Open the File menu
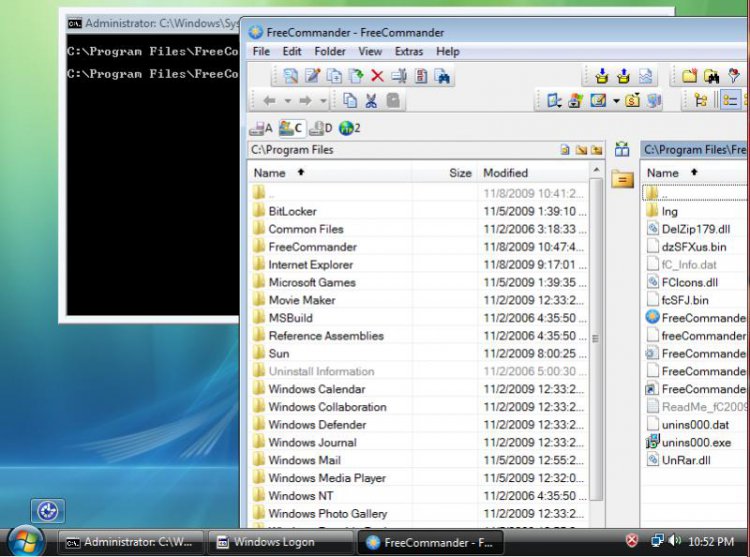The height and width of the screenshot is (557, 750). point(261,51)
